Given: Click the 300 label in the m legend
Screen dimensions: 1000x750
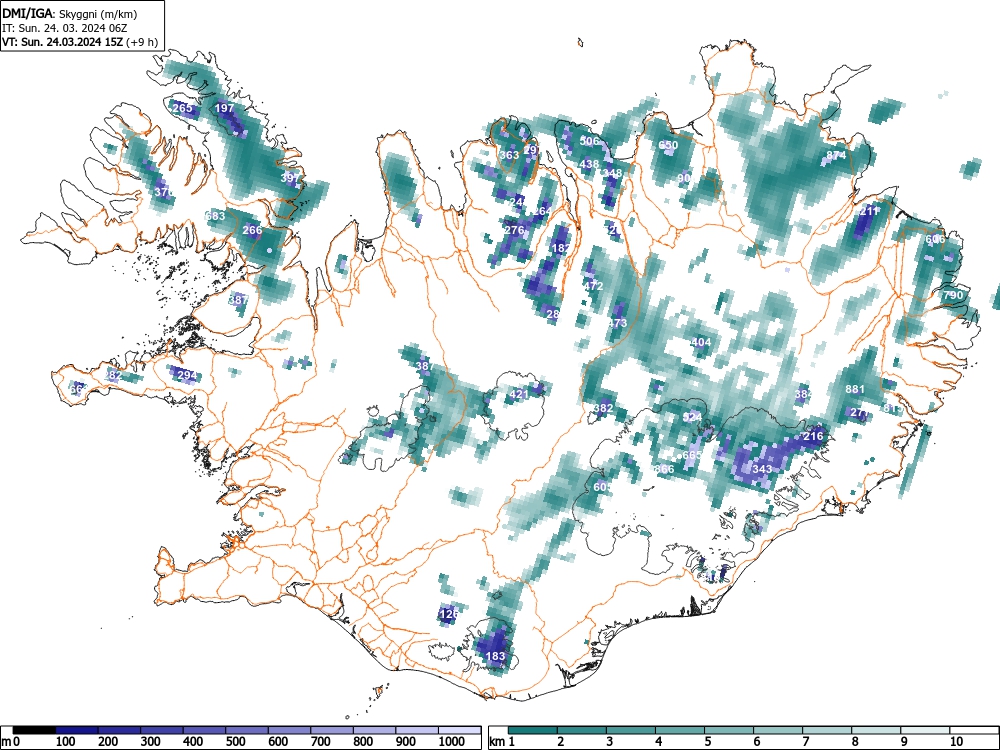Looking at the screenshot, I should [151, 742].
